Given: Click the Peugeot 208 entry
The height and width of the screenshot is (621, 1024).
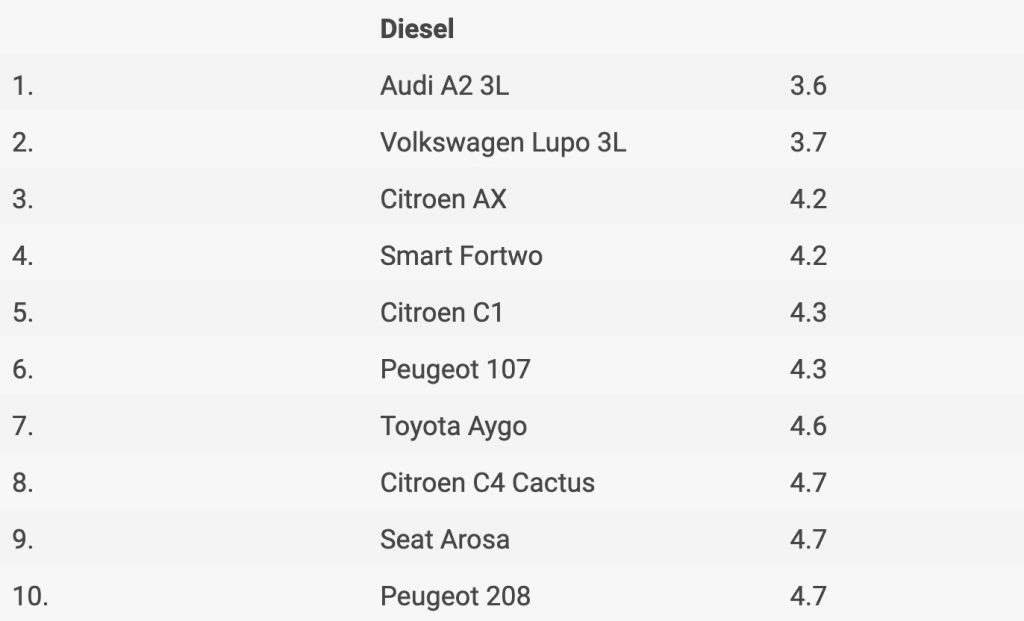Looking at the screenshot, I should click(455, 597).
